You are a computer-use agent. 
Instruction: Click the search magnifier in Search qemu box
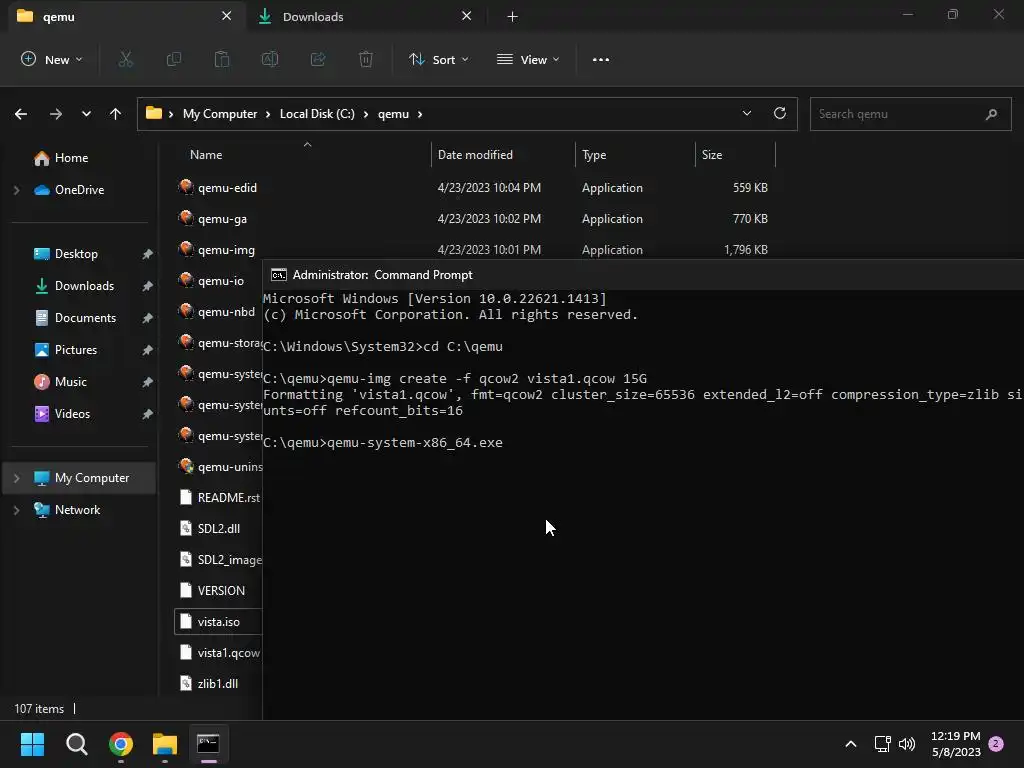click(991, 114)
